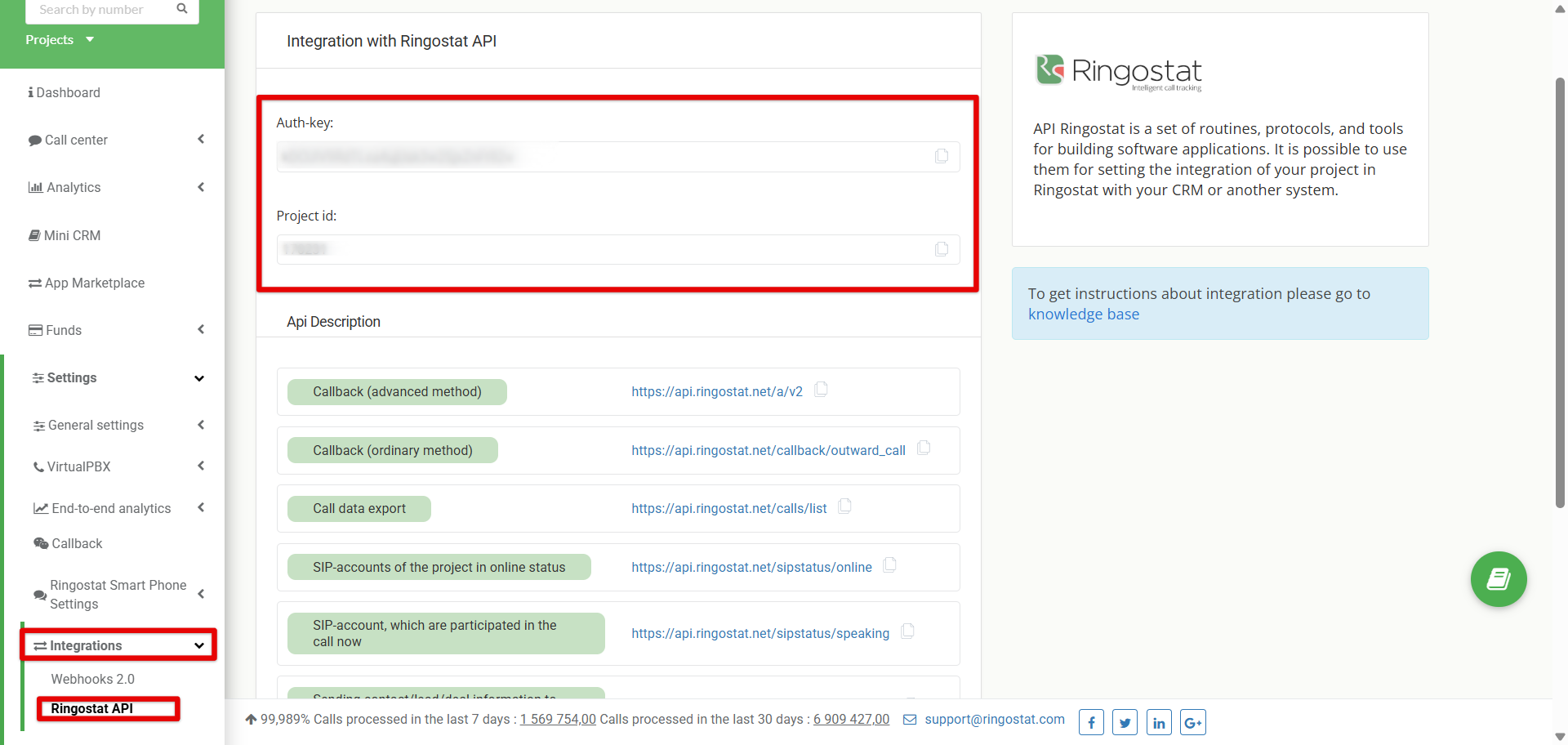Open api.ringostat.net/a/v2 link
This screenshot has width=1568, height=745.
click(x=717, y=392)
